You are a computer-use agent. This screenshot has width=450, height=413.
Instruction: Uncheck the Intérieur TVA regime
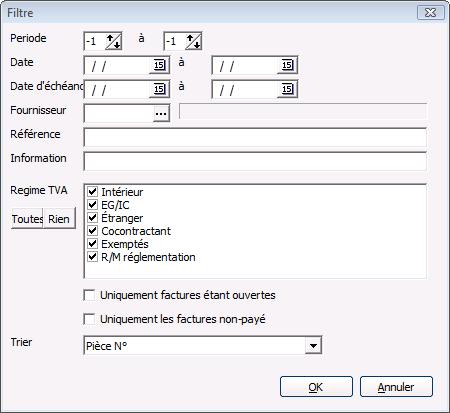pyautogui.click(x=92, y=192)
